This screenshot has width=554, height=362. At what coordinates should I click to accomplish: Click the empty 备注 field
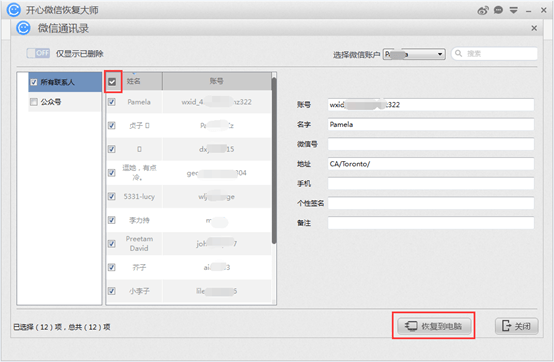pos(431,223)
